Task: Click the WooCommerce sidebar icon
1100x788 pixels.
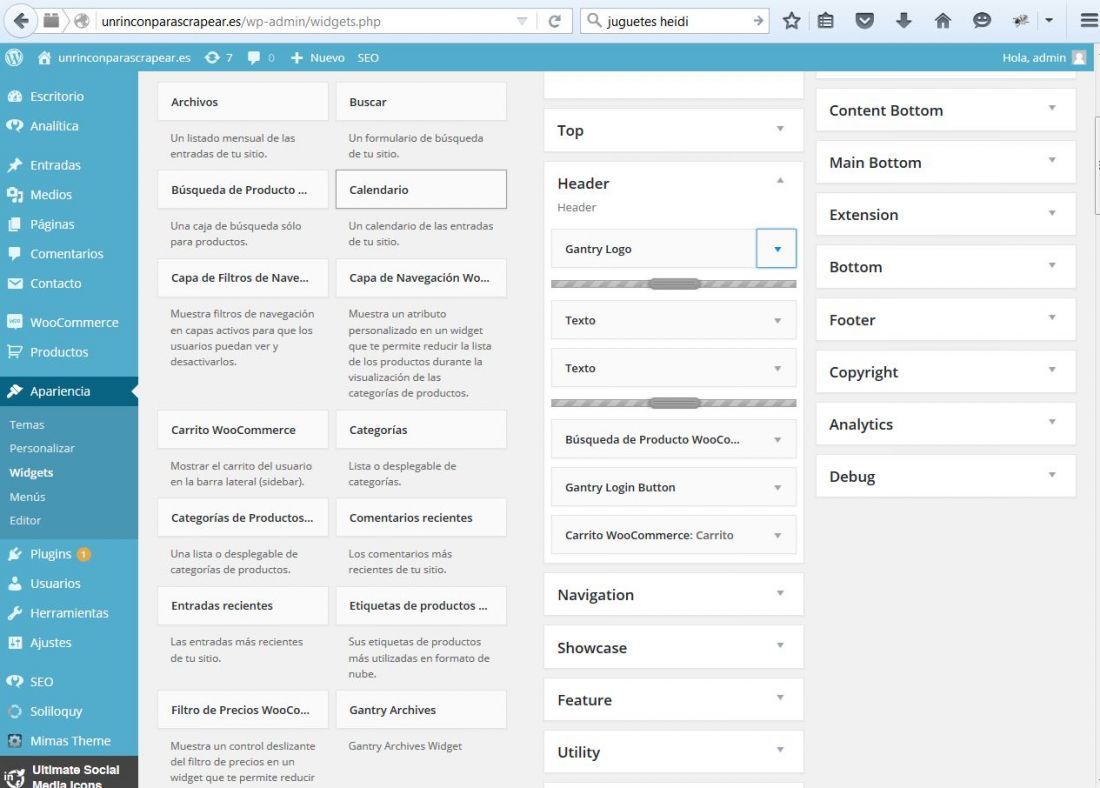Action: 15,322
